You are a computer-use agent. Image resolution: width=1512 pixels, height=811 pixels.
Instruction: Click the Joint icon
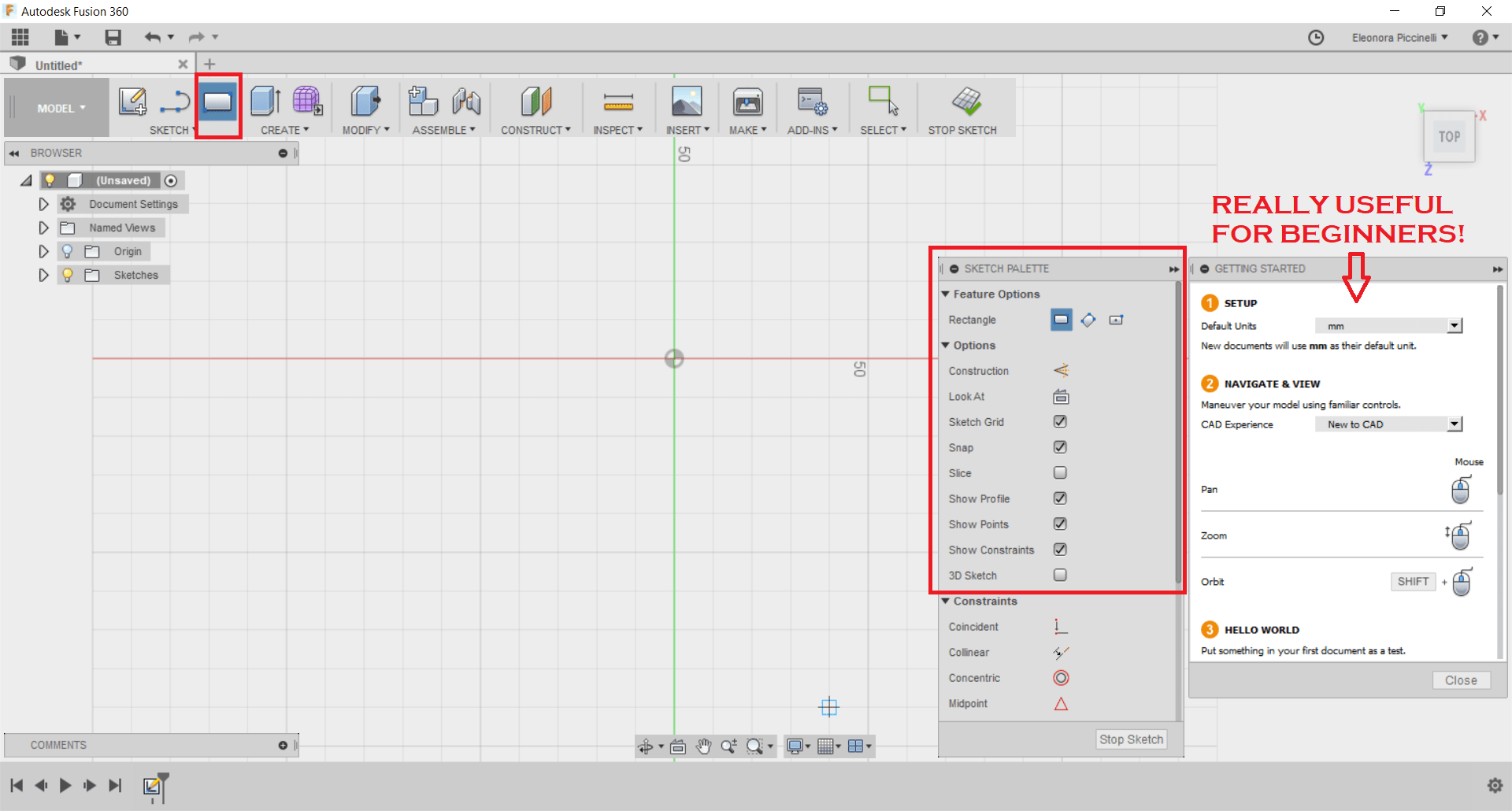[x=466, y=102]
